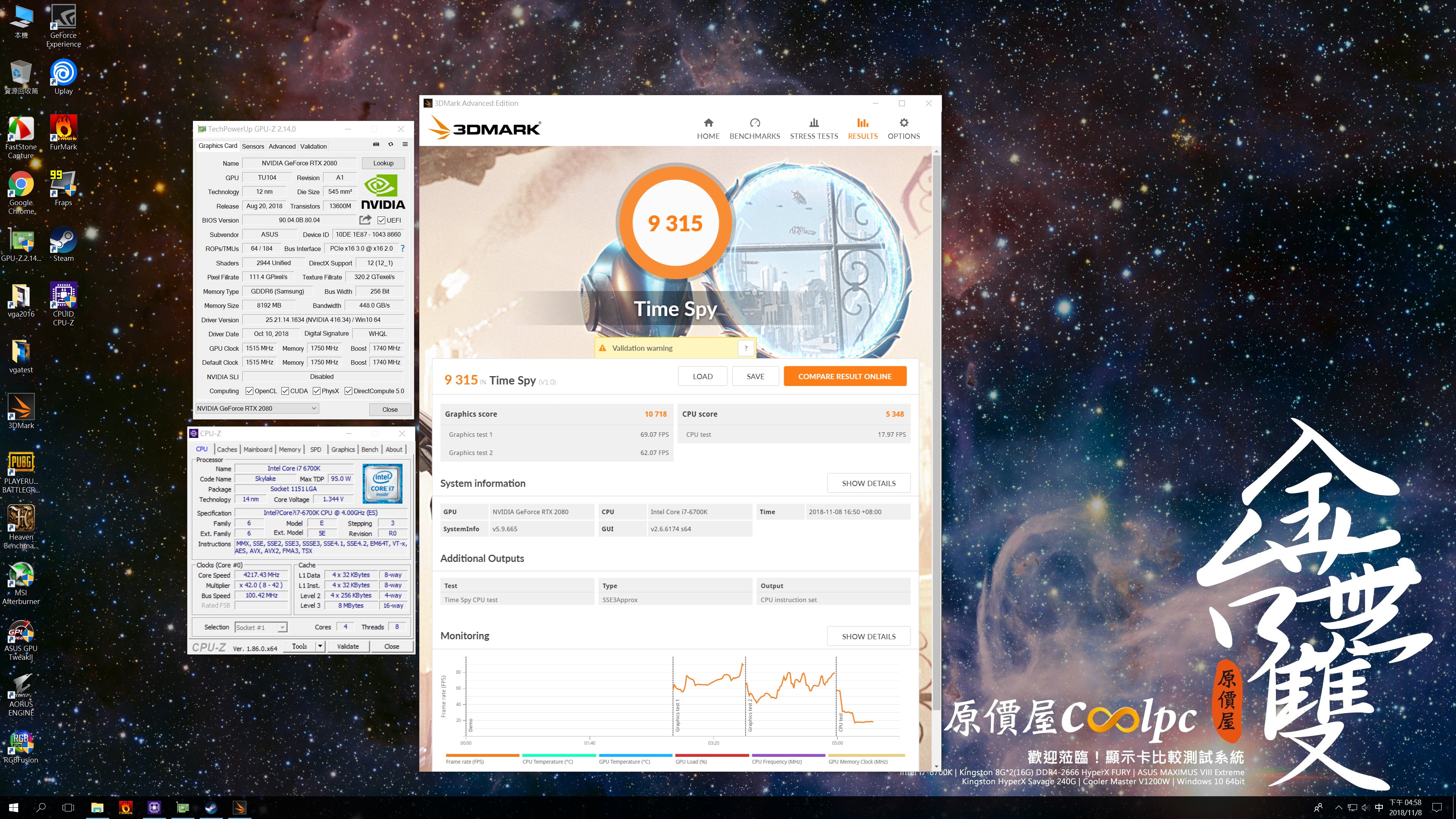Screen dimensions: 1456x819
Task: Open RGBFusion desktop shortcut
Action: (21, 747)
